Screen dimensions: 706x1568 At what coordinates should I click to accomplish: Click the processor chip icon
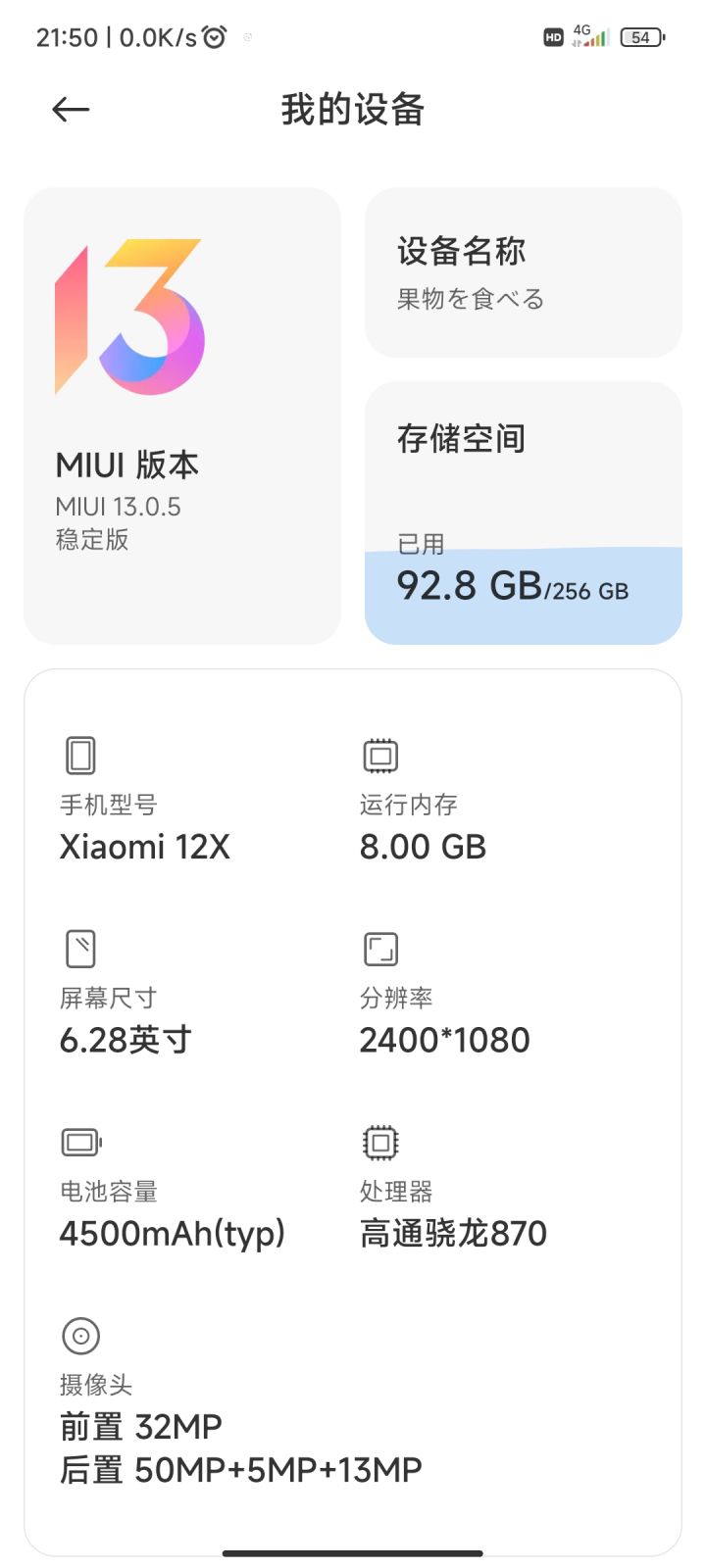click(380, 1142)
